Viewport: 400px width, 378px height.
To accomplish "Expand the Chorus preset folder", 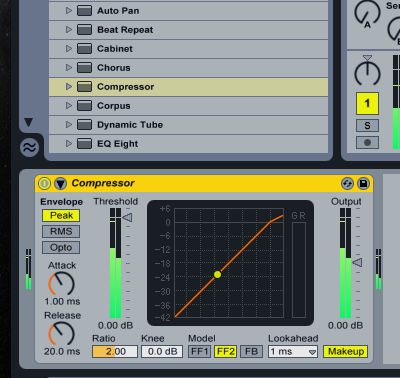I will (x=69, y=68).
